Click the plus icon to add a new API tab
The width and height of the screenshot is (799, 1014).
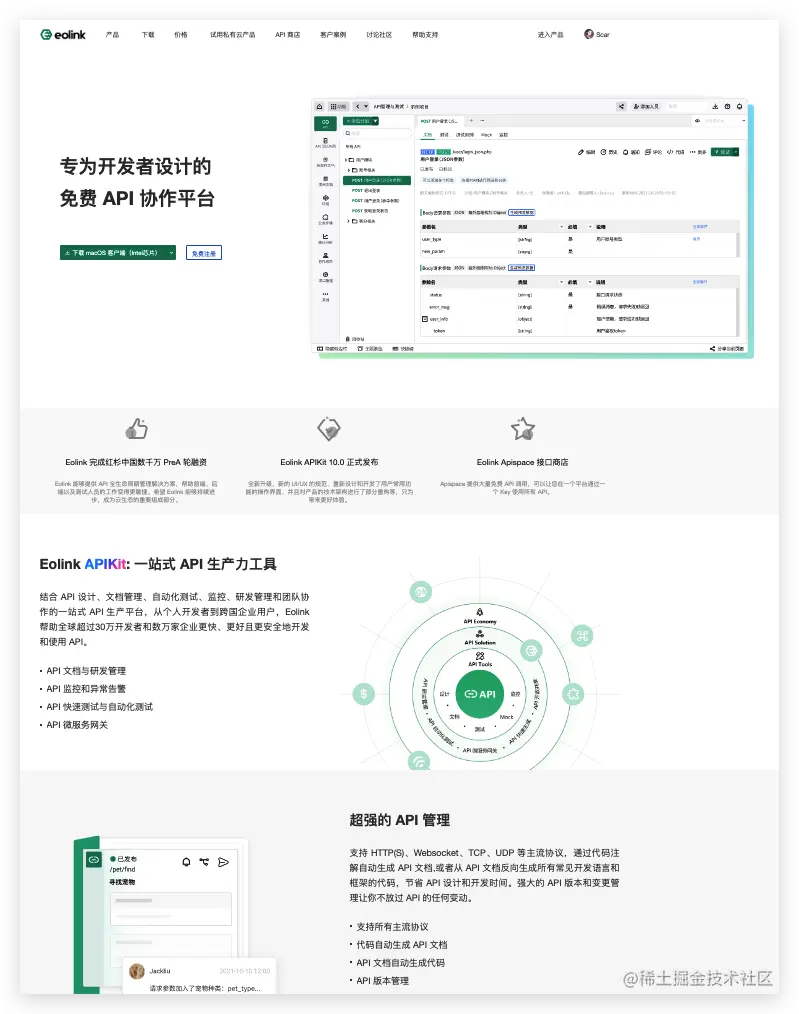[471, 120]
